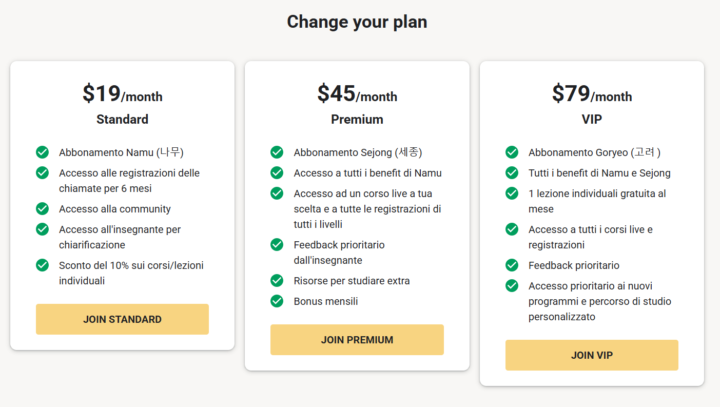
Task: Click the JOIN PREMIUM button
Action: click(x=357, y=340)
